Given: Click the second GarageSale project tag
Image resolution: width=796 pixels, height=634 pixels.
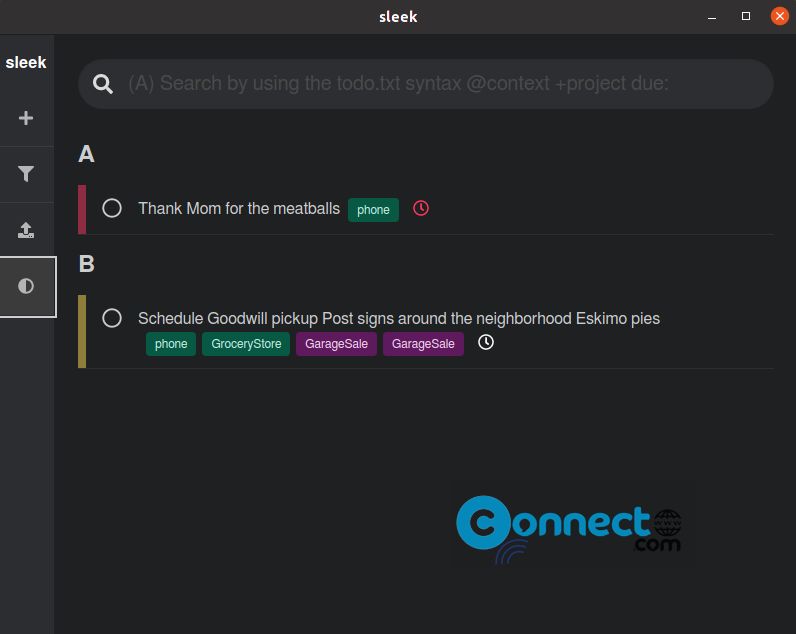Looking at the screenshot, I should (423, 344).
